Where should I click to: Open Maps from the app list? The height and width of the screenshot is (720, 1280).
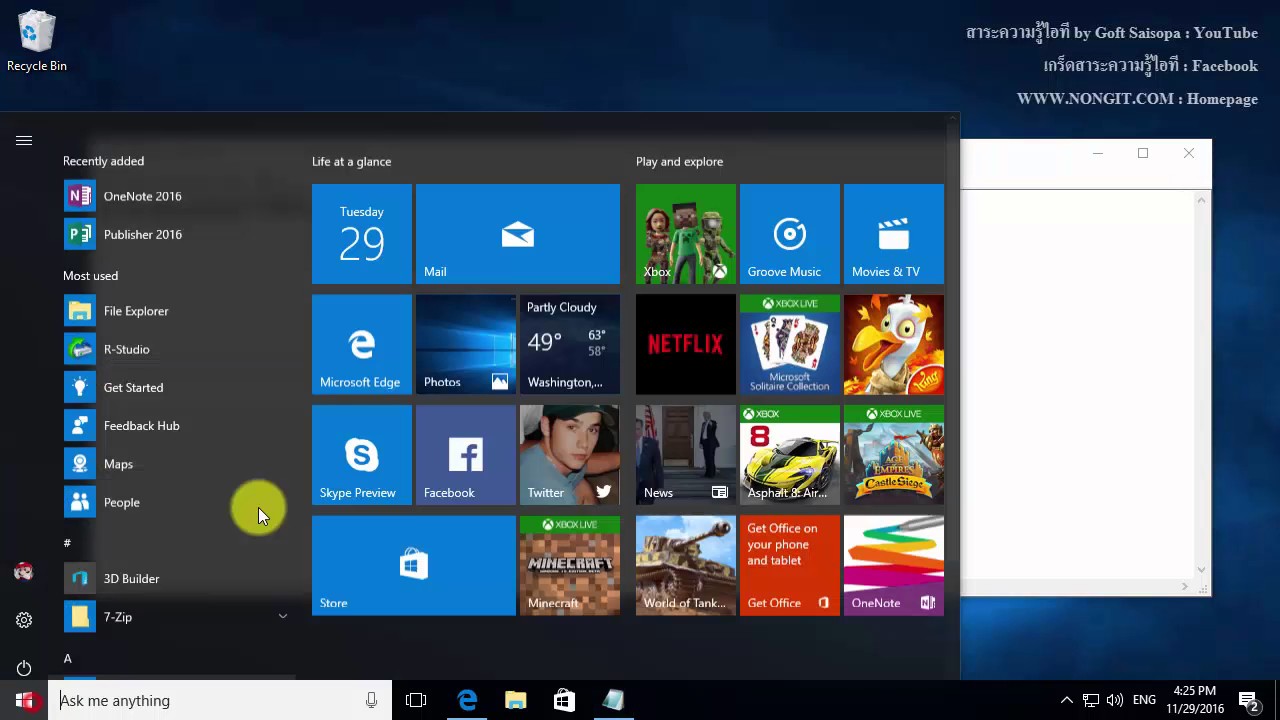pyautogui.click(x=179, y=464)
